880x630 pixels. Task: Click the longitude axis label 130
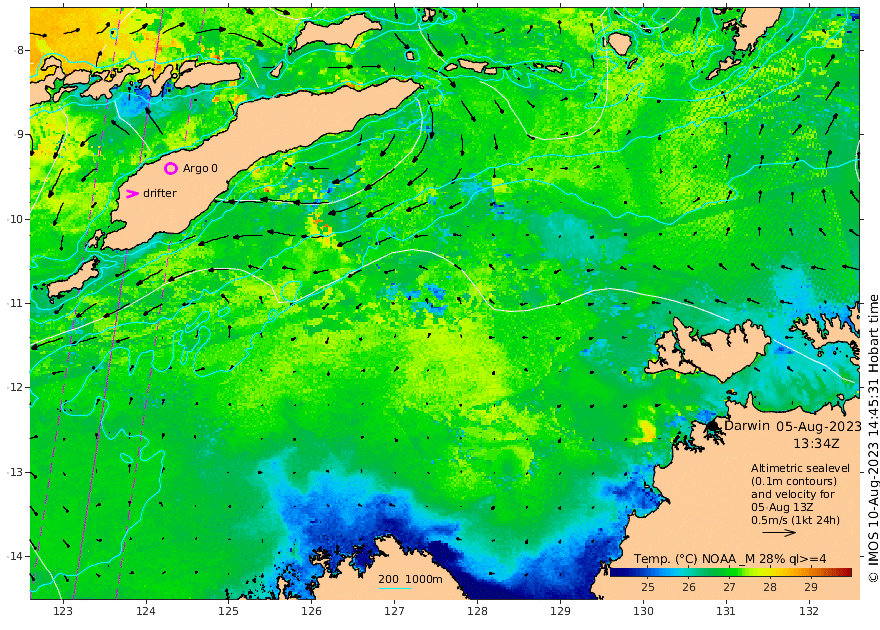(643, 611)
